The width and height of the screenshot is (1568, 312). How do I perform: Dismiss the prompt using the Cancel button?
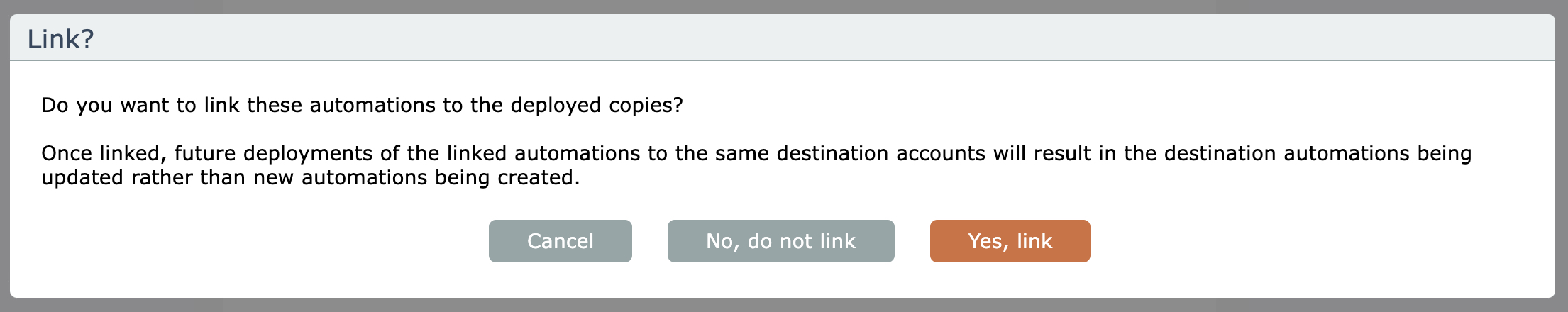tap(560, 241)
